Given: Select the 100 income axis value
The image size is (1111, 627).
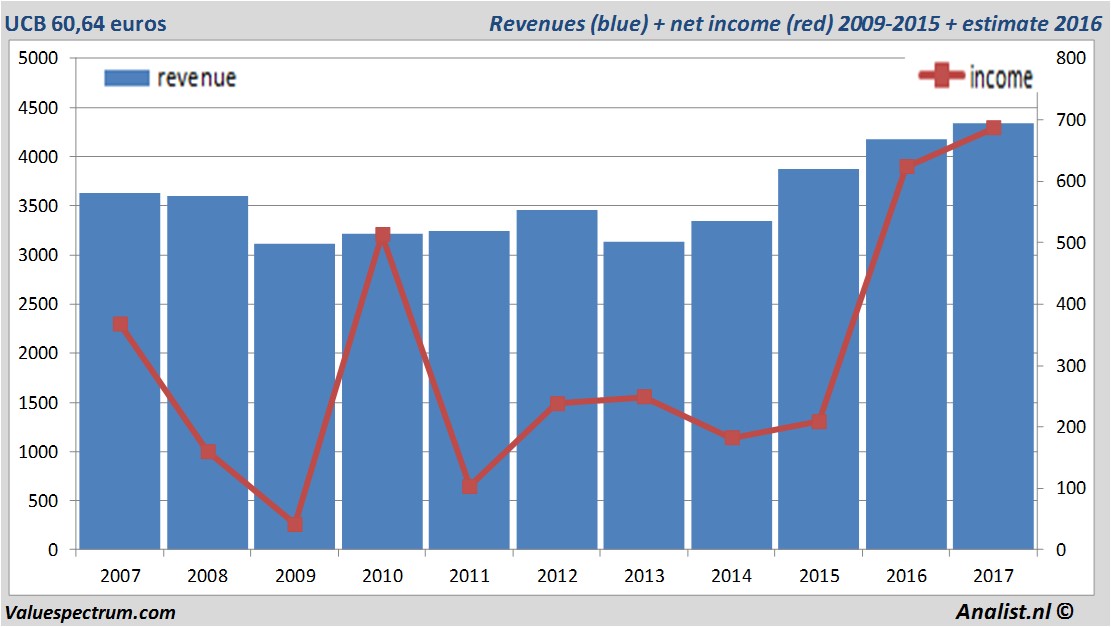Looking at the screenshot, I should coord(1071,488).
